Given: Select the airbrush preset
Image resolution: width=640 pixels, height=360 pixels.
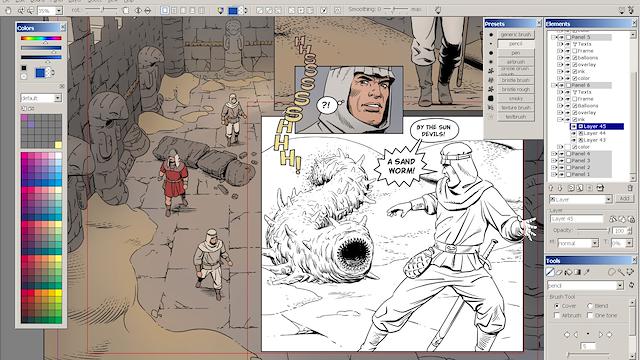Looking at the screenshot, I should point(516,62).
